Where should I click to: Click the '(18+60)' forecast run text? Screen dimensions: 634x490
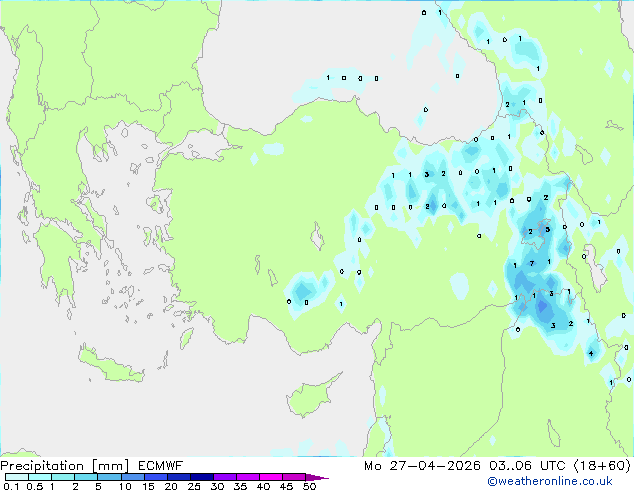coord(602,466)
